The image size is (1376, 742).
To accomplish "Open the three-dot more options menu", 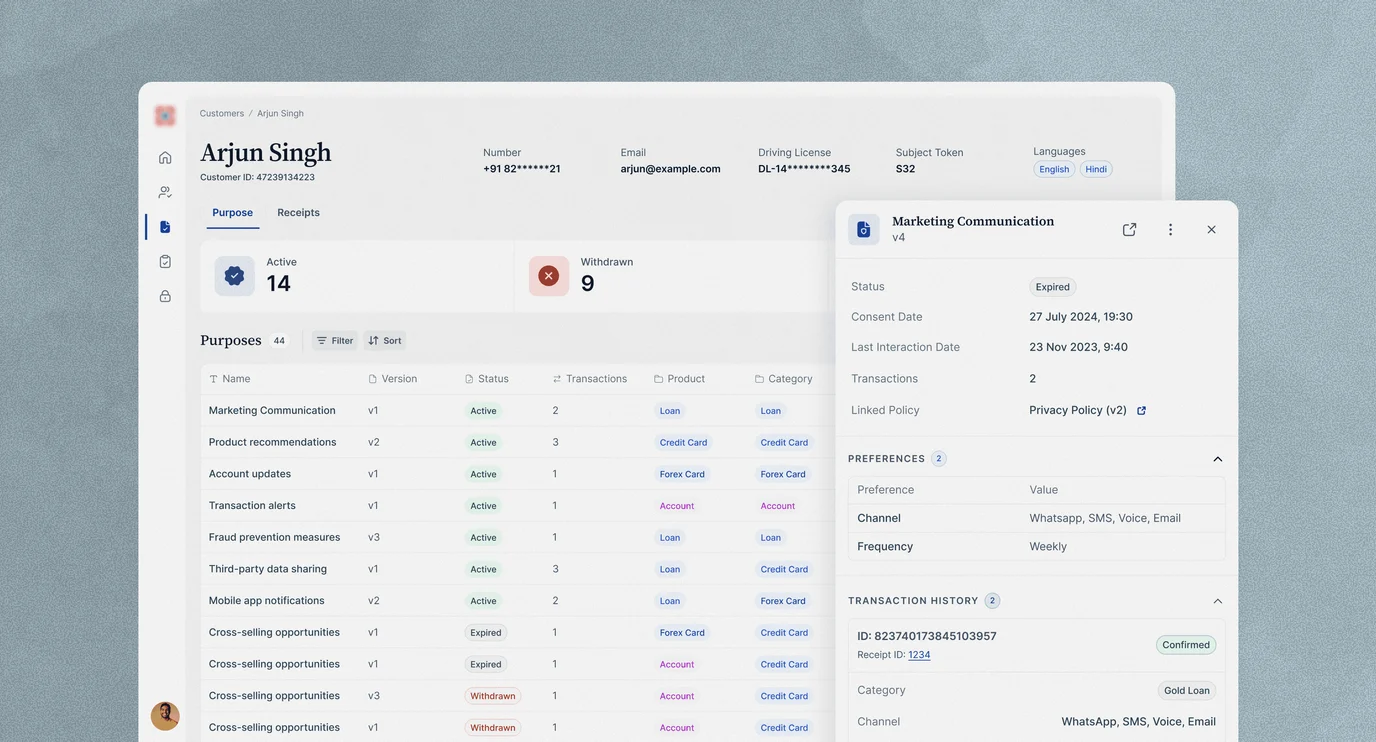I will pos(1170,229).
